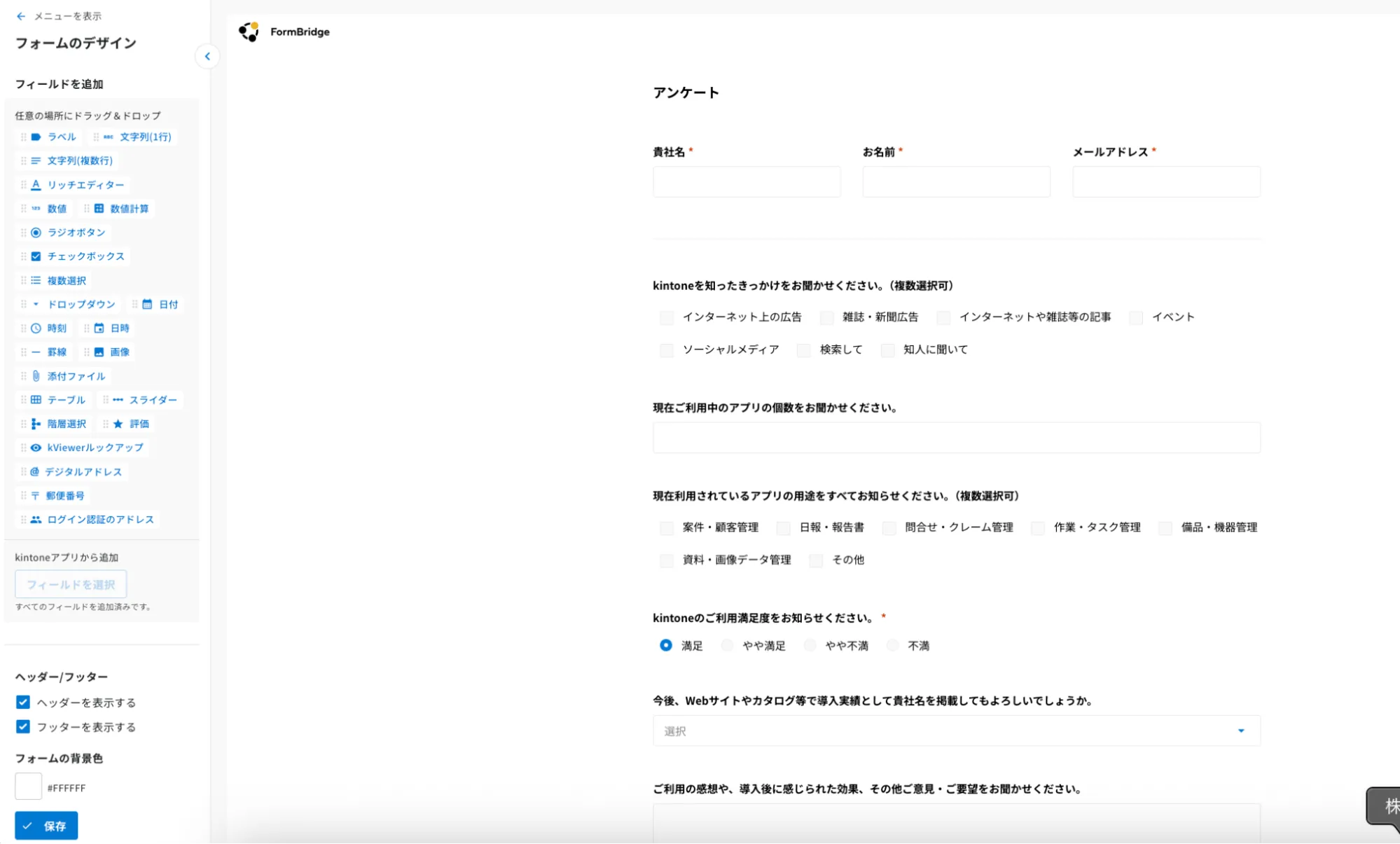Click the 保存 button
This screenshot has height=844, width=1400.
[46, 826]
